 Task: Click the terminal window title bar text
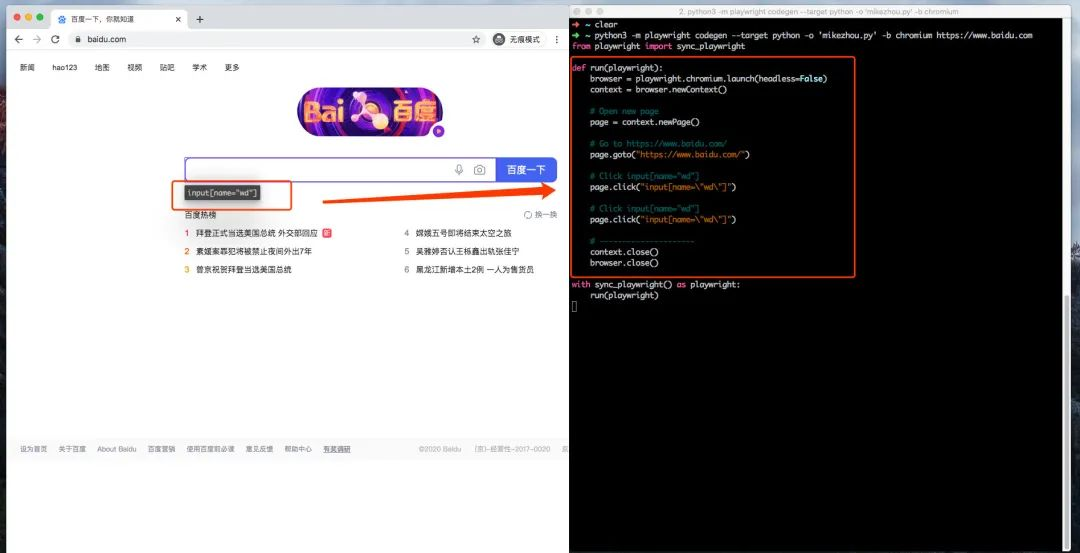click(x=818, y=12)
